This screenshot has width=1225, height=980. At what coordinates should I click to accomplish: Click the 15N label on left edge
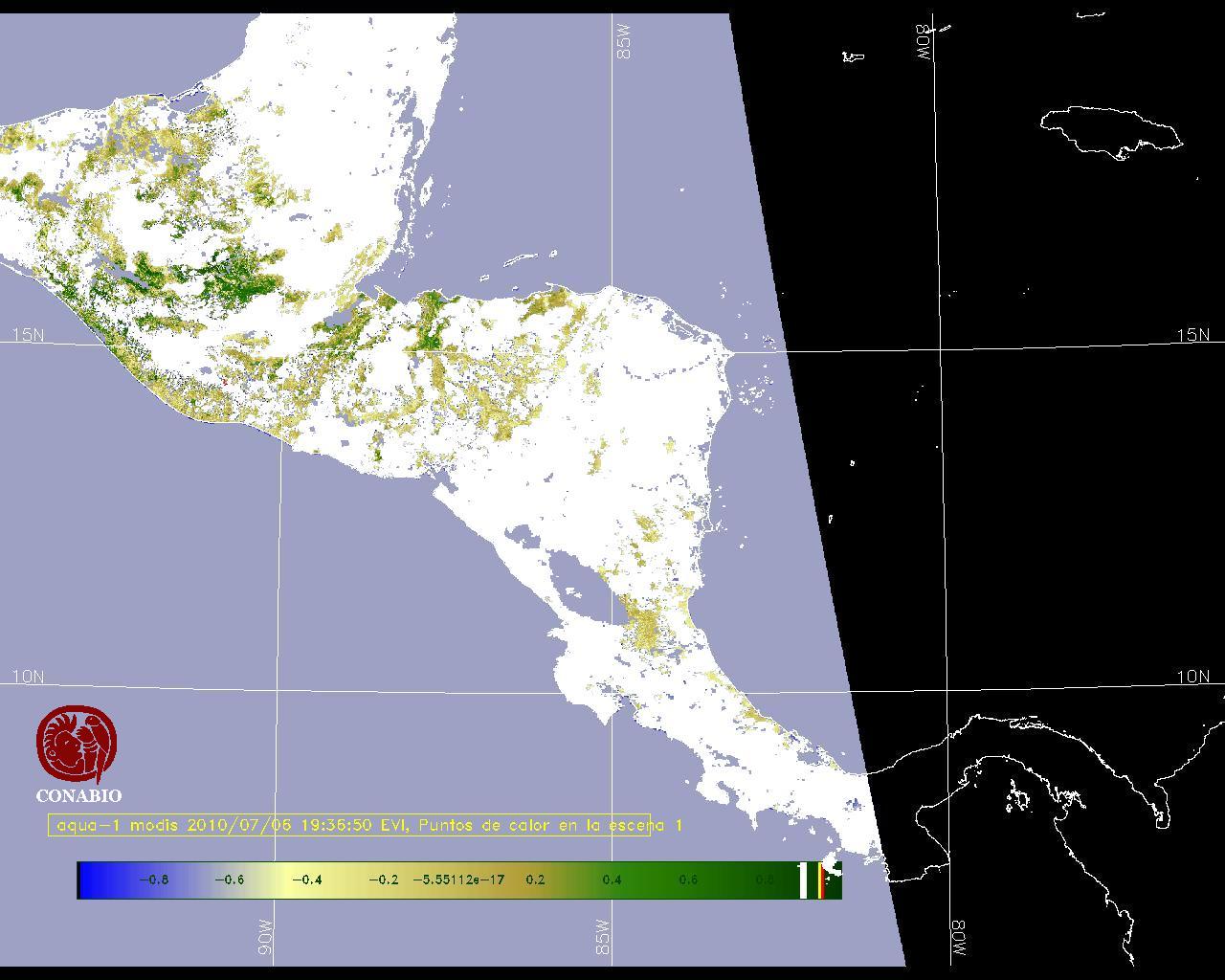28,335
